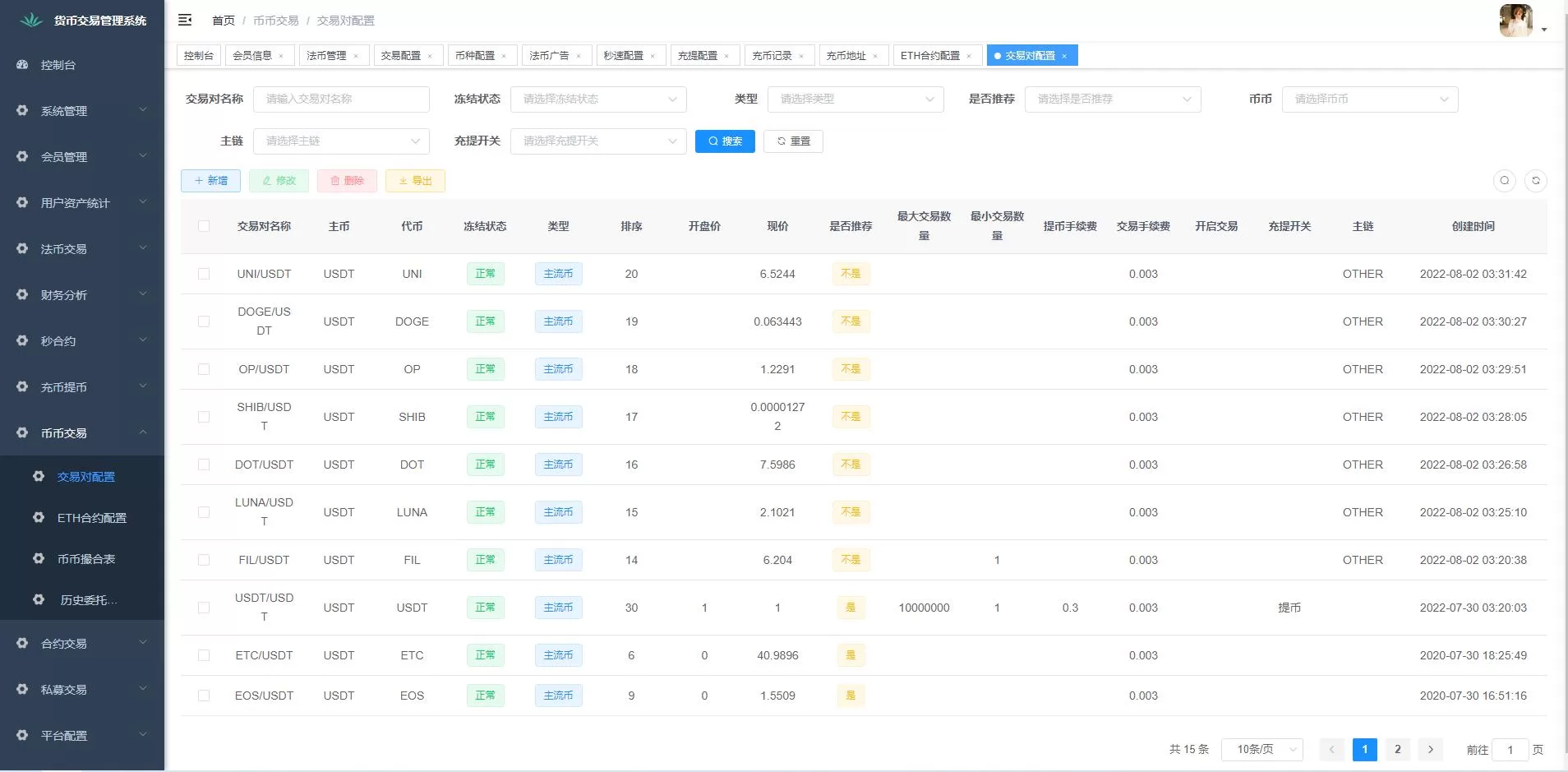Click the 控制台 dashboard icon in the sidebar
The width and height of the screenshot is (1568, 772).
[22, 65]
